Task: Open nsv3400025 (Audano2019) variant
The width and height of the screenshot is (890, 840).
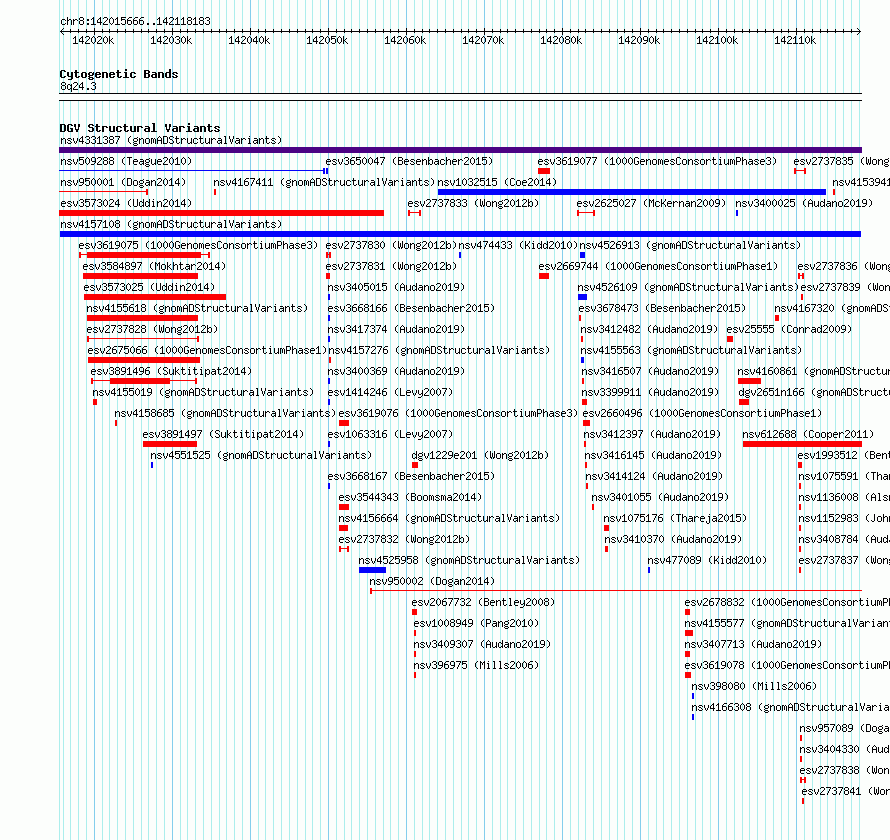Action: (x=804, y=203)
